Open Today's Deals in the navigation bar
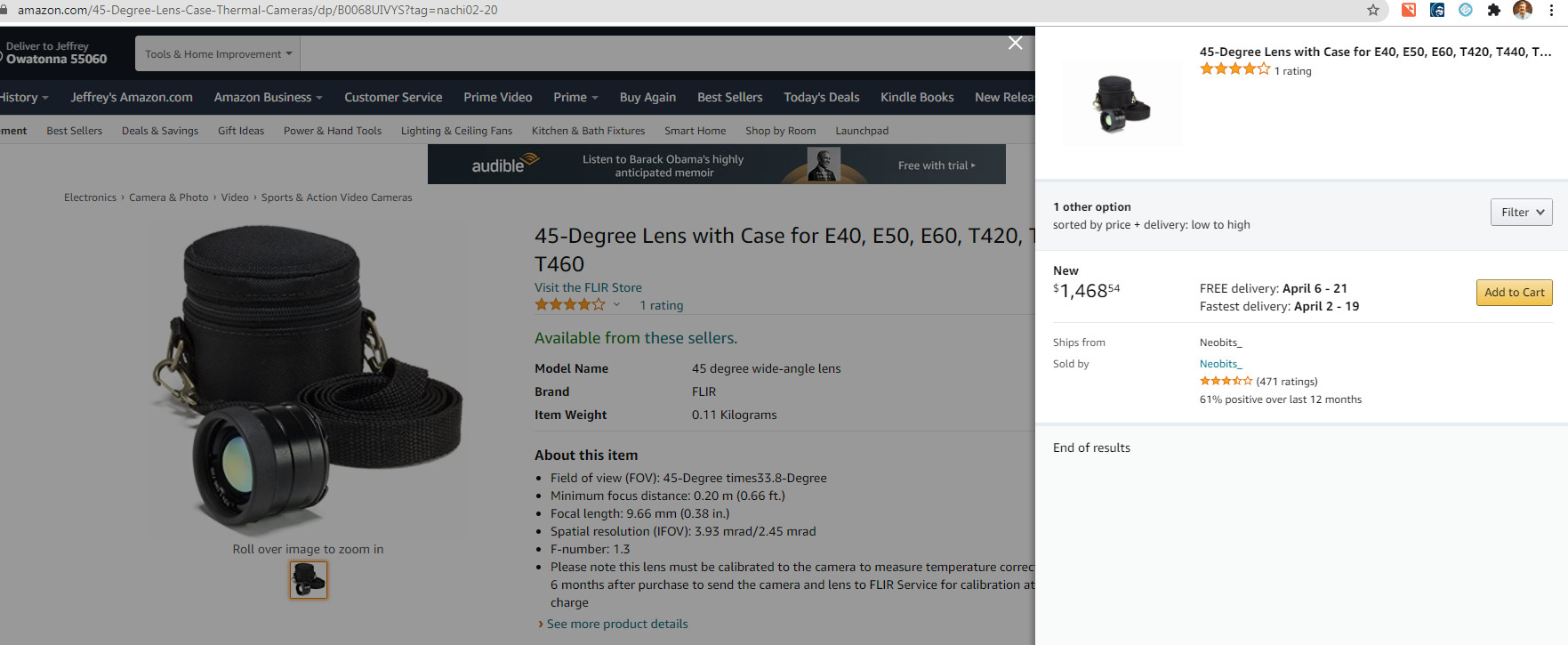Viewport: 1568px width, 645px height. [x=821, y=97]
